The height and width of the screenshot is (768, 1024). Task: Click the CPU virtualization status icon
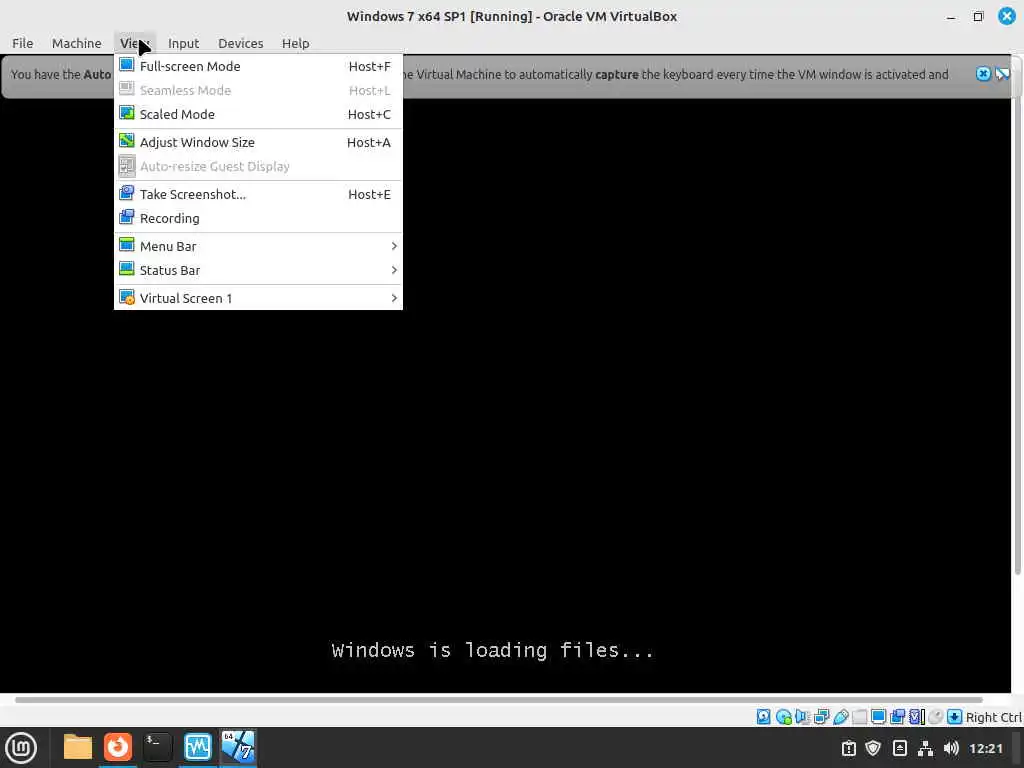click(x=916, y=717)
